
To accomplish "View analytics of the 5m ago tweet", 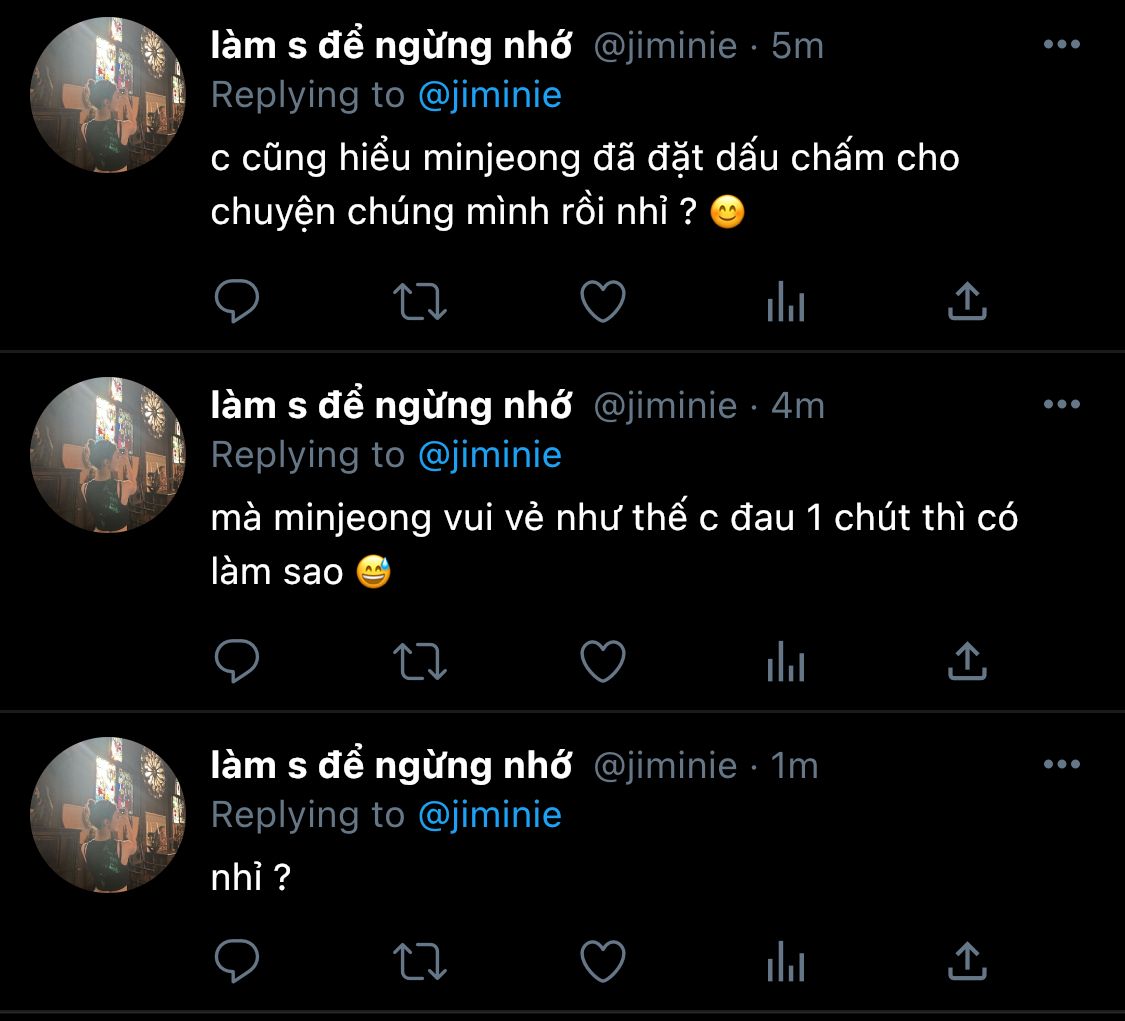I will [x=786, y=301].
